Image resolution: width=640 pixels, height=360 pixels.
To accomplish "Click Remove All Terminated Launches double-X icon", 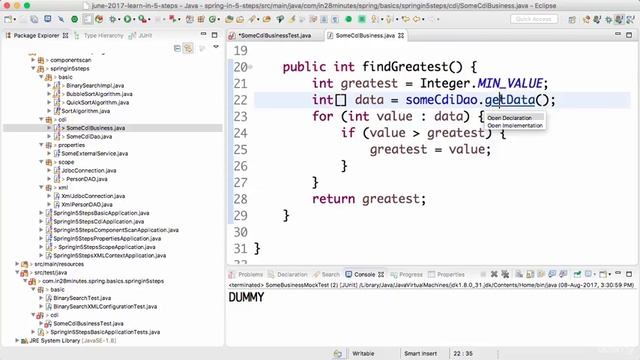I will [505, 274].
